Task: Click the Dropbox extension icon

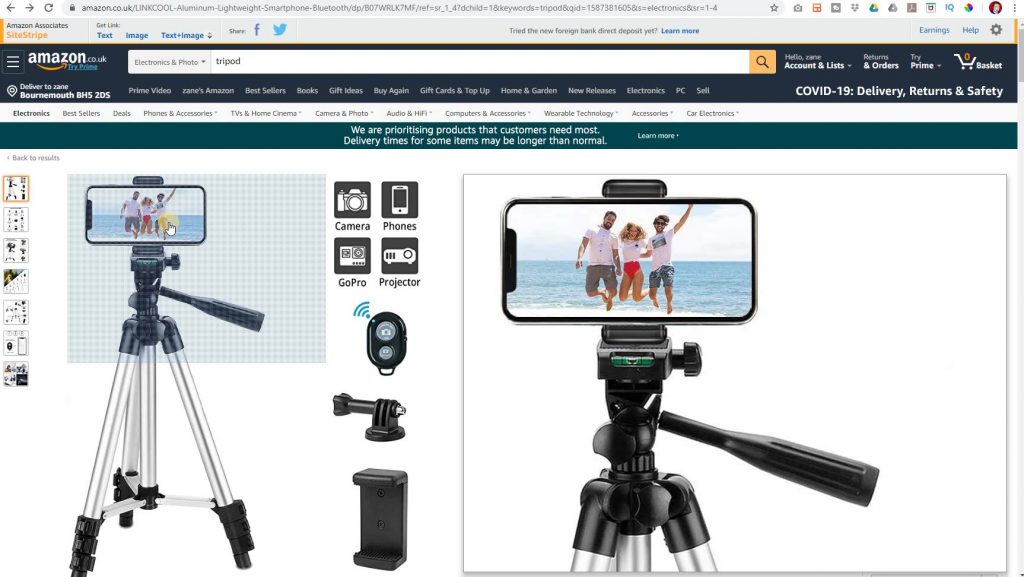Action: (856, 9)
